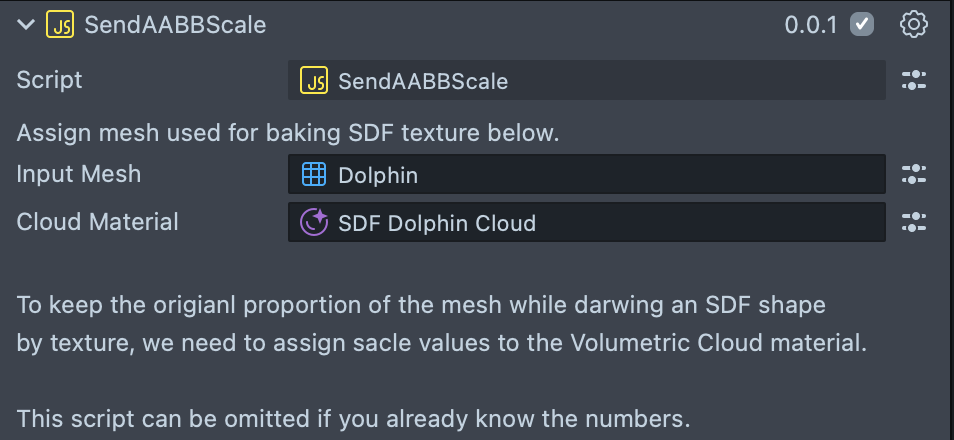Image resolution: width=954 pixels, height=440 pixels.
Task: Click the JS icon inside Script field
Action: [x=314, y=81]
